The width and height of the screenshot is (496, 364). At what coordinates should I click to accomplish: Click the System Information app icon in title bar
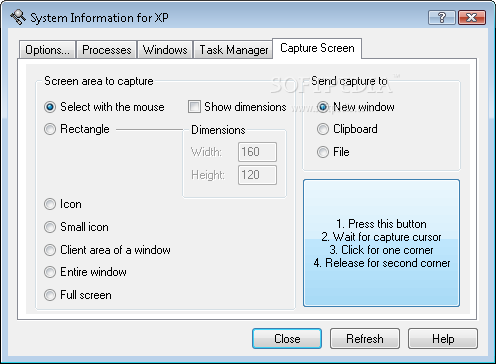pyautogui.click(x=18, y=17)
